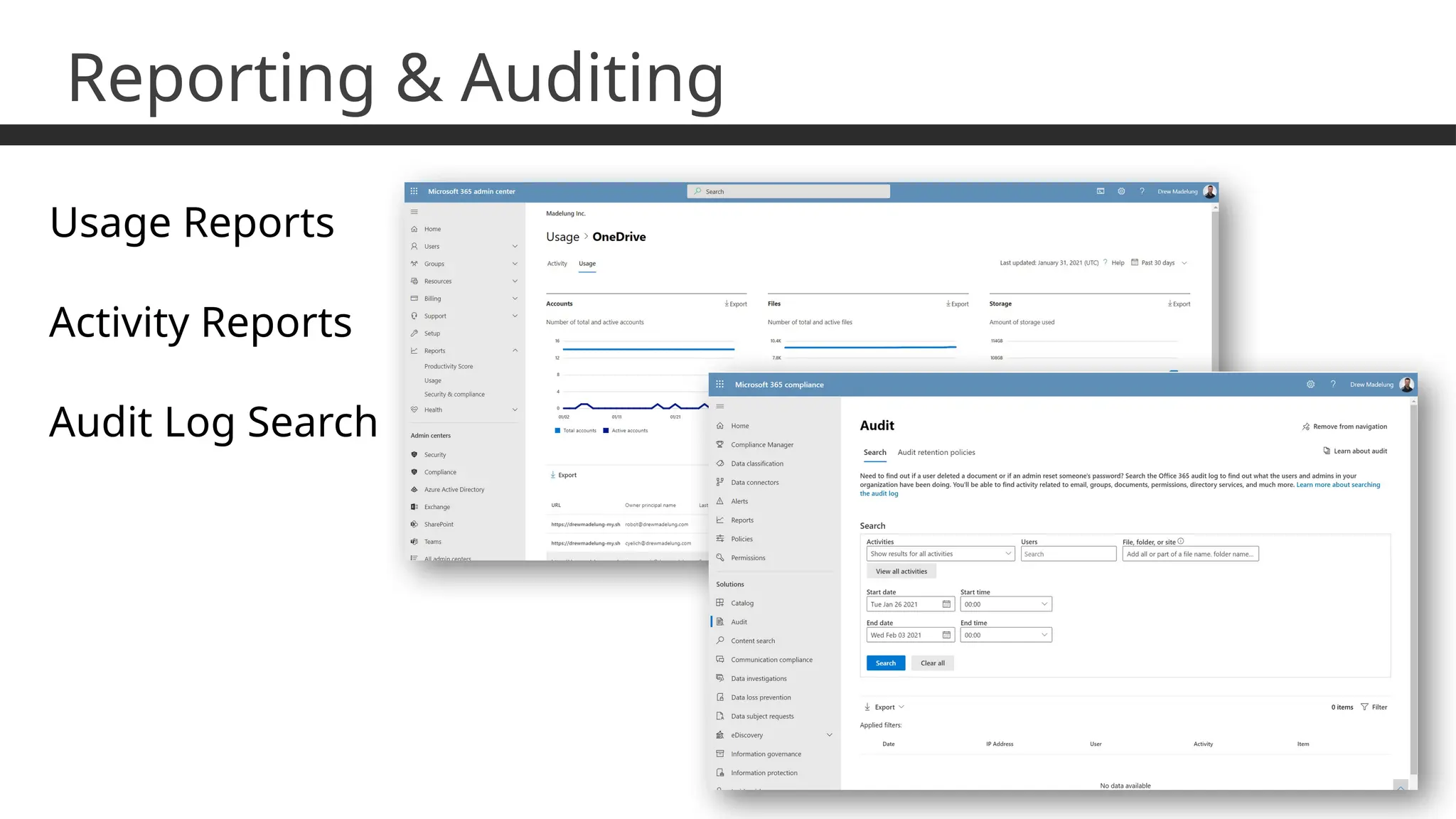Open Data loss prevention under Solutions
The height and width of the screenshot is (819, 1456).
click(x=761, y=697)
